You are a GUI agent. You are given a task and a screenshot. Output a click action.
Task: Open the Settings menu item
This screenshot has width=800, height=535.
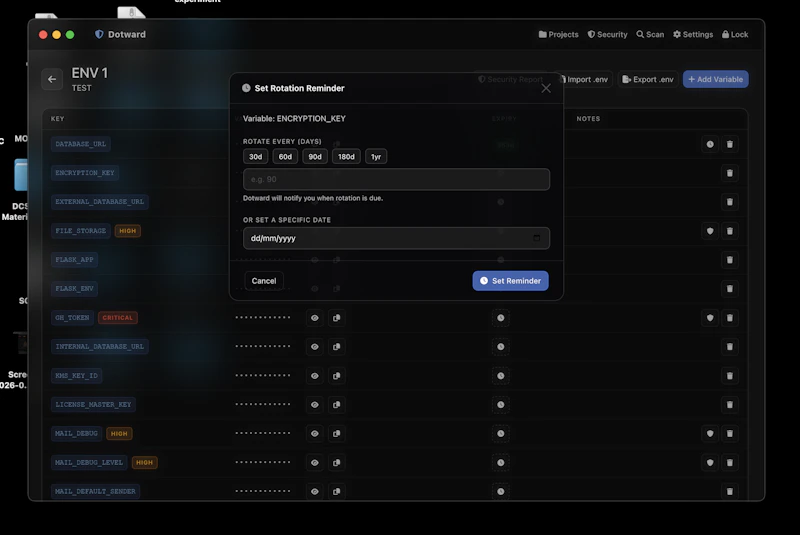tap(693, 34)
